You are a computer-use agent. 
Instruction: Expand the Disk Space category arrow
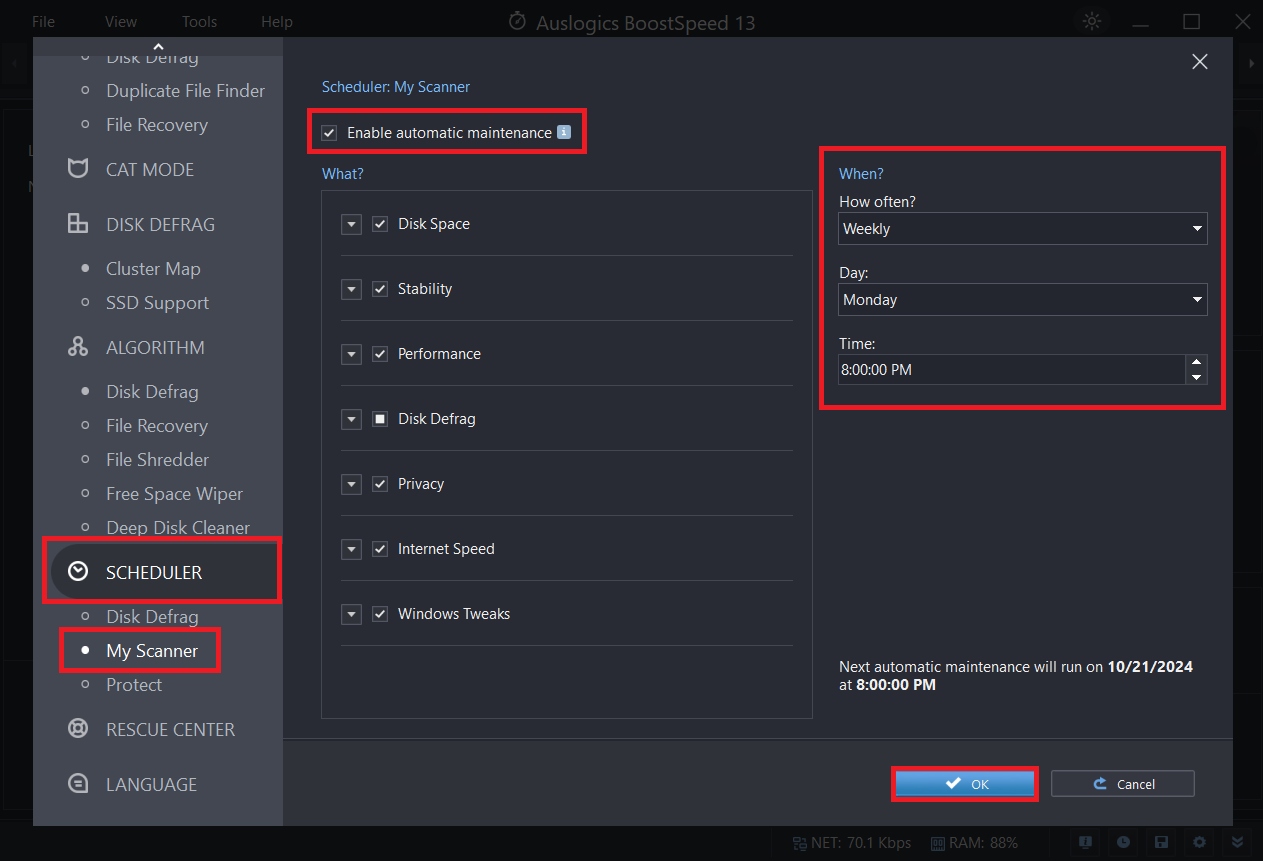[x=351, y=224]
